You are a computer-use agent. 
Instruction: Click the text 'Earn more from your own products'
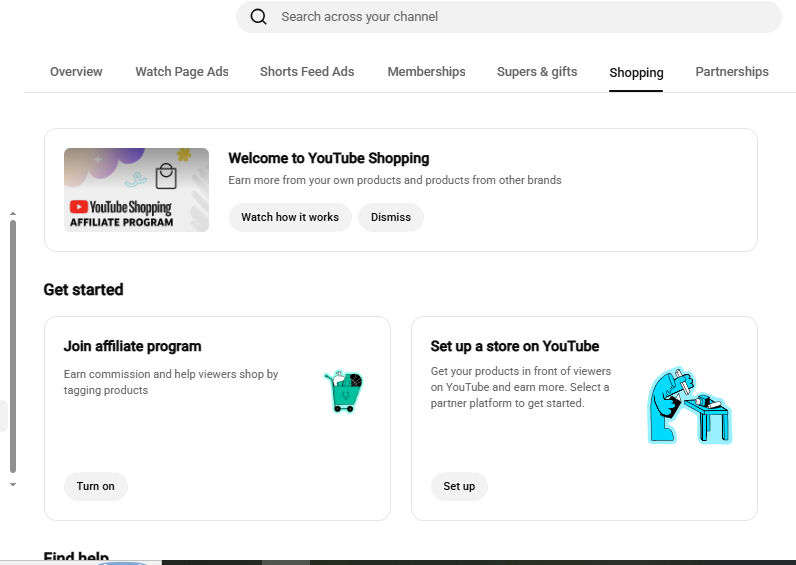coord(315,180)
